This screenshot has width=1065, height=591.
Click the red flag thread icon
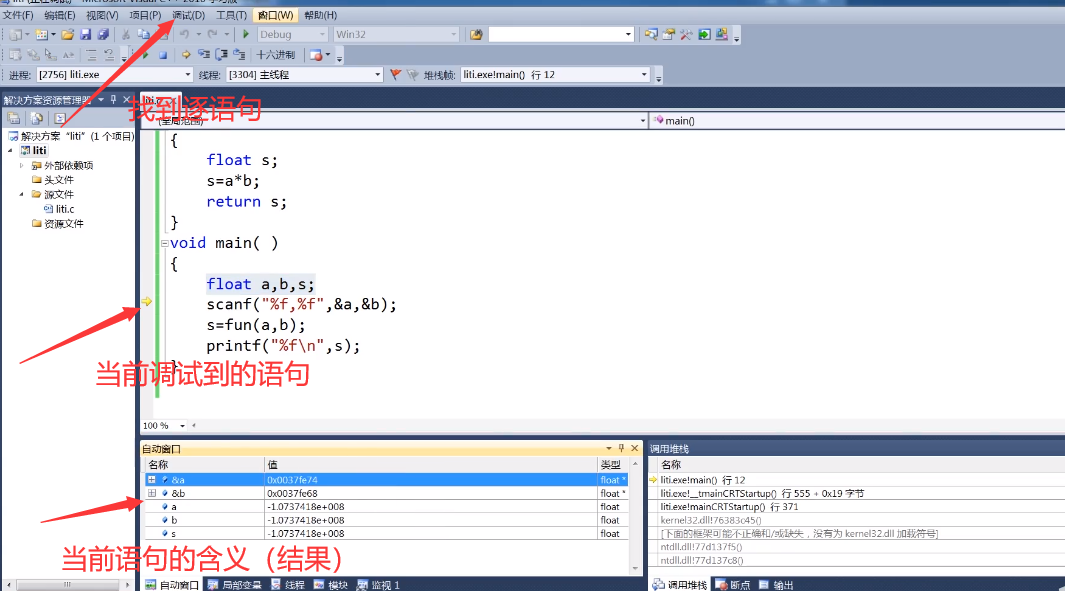395,75
